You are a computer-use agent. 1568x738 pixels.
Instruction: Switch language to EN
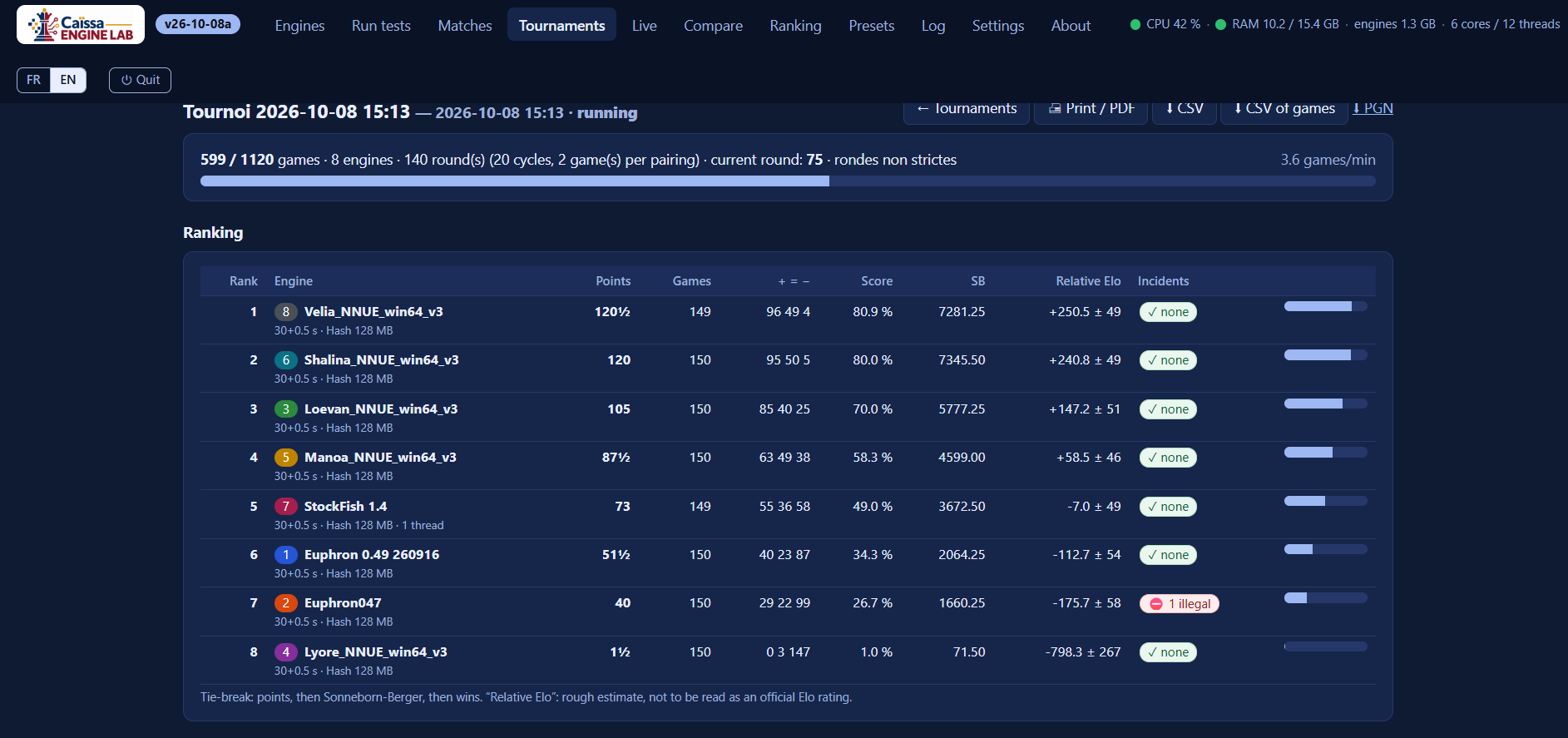(68, 80)
